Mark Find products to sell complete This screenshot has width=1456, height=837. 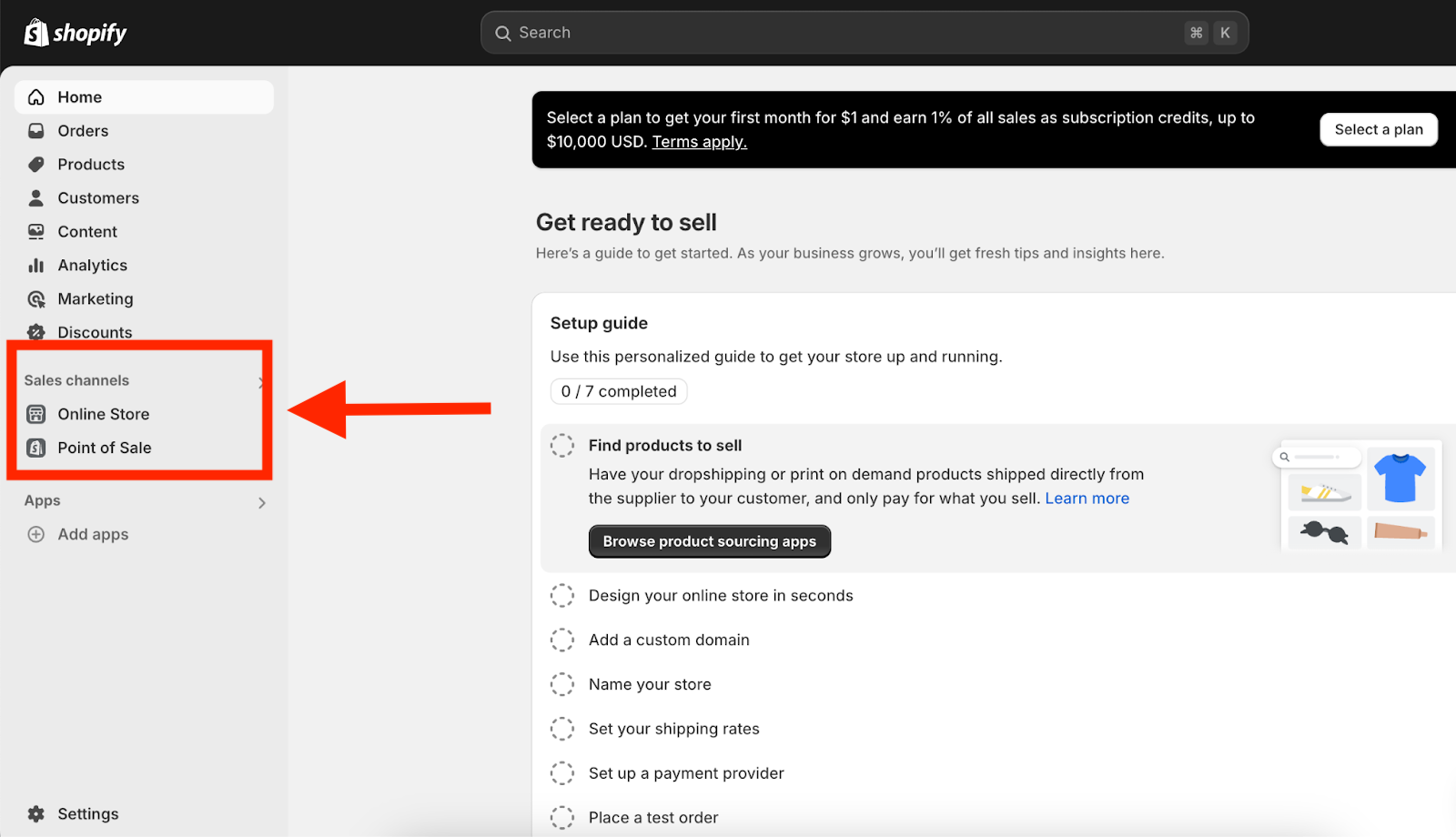pyautogui.click(x=562, y=446)
